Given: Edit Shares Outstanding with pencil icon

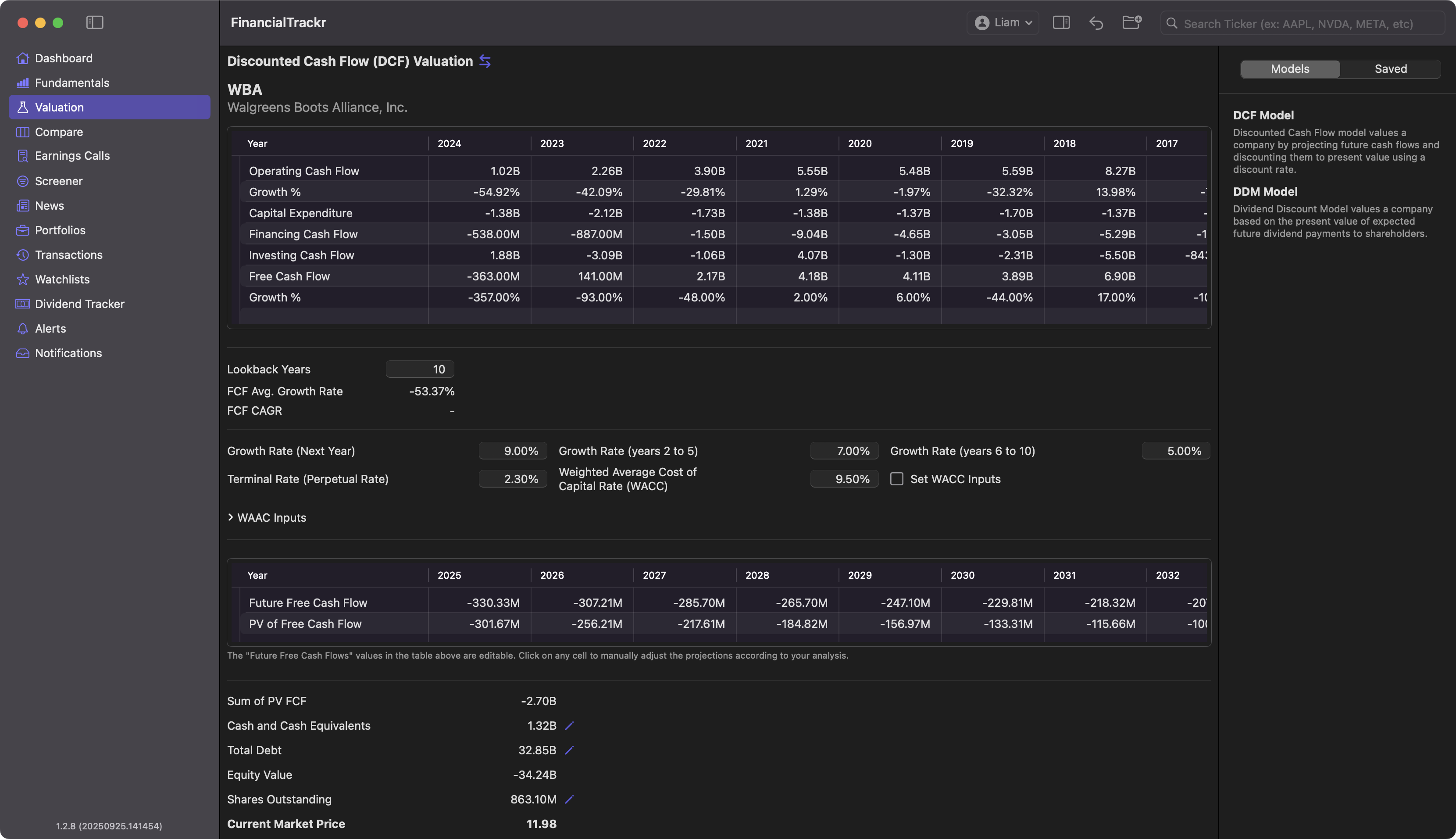Looking at the screenshot, I should tap(569, 799).
